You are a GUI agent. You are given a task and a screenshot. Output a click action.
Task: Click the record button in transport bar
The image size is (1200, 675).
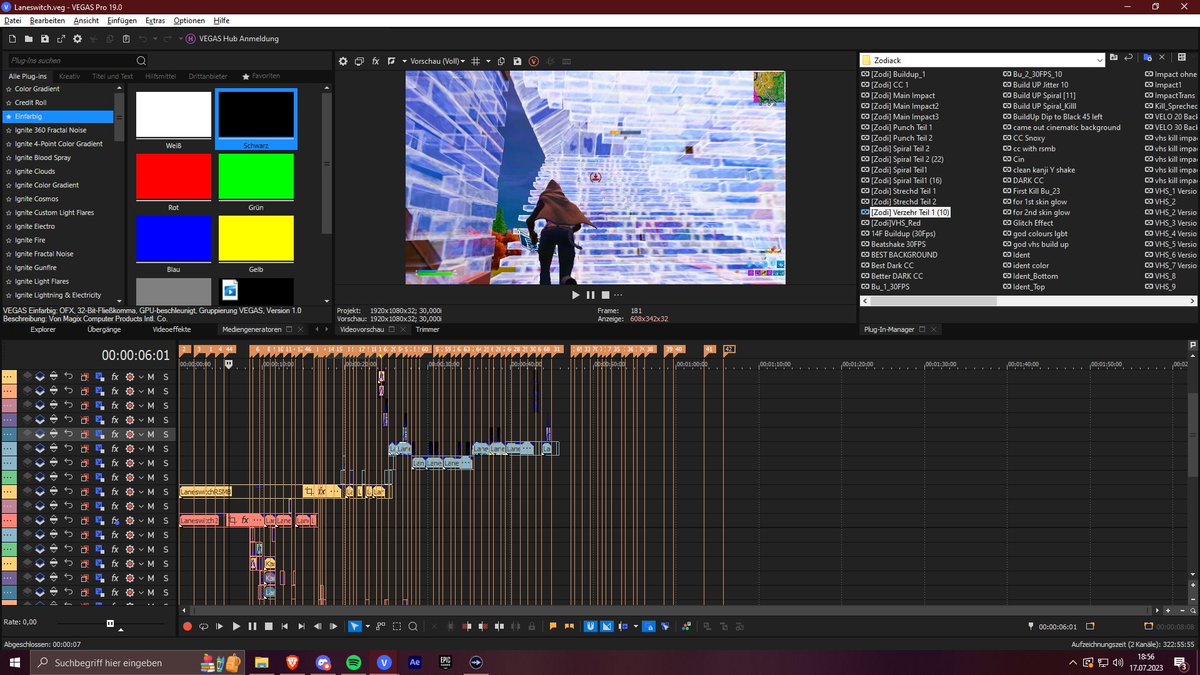pyautogui.click(x=187, y=626)
